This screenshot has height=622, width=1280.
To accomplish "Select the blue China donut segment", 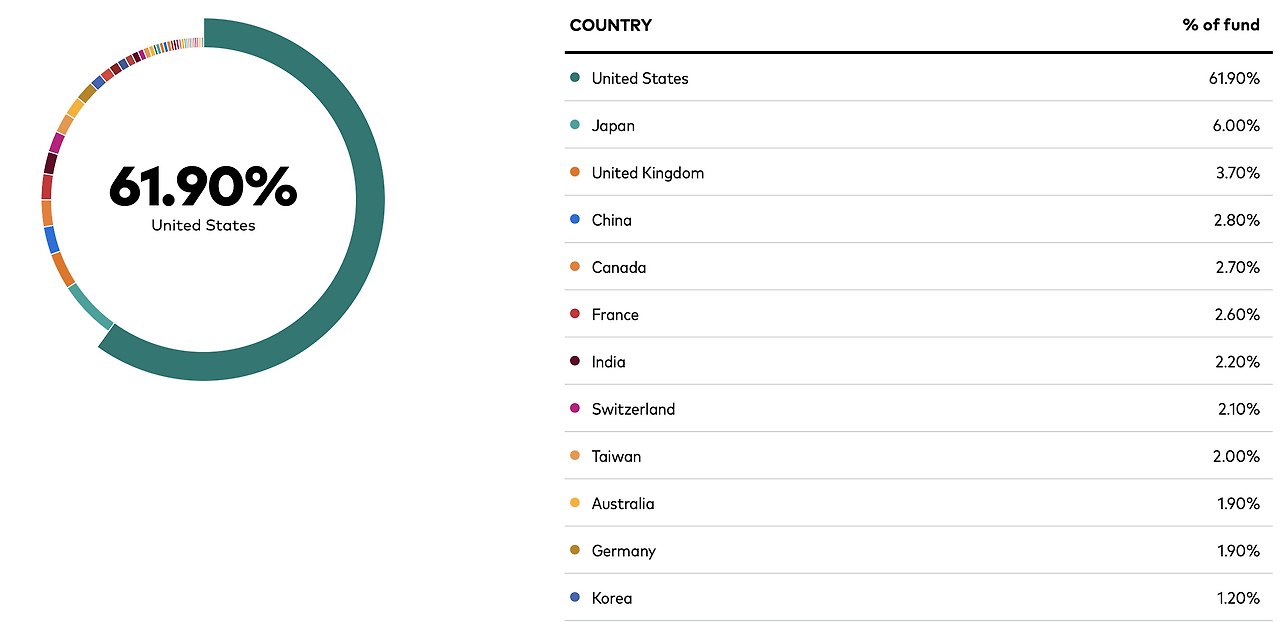I will (51, 240).
